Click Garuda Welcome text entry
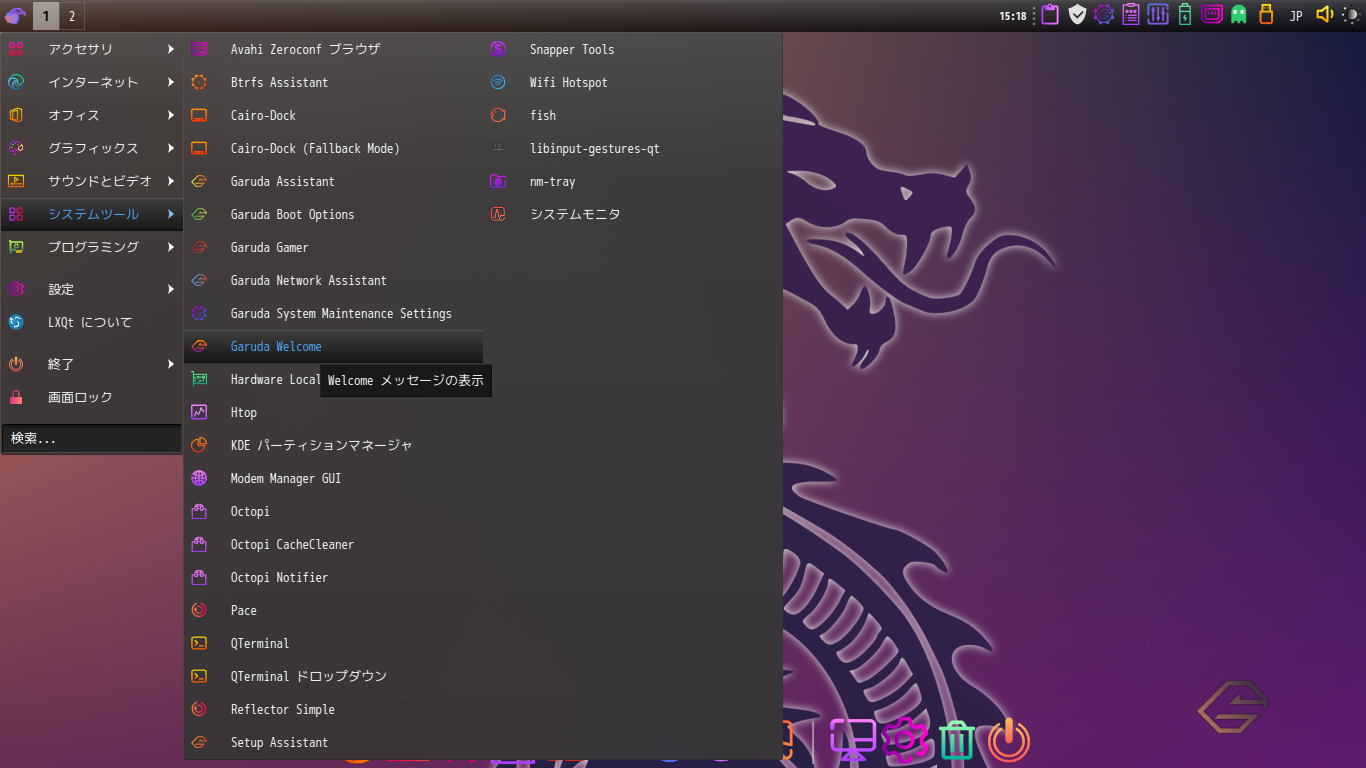Image resolution: width=1366 pixels, height=768 pixels. (x=276, y=346)
